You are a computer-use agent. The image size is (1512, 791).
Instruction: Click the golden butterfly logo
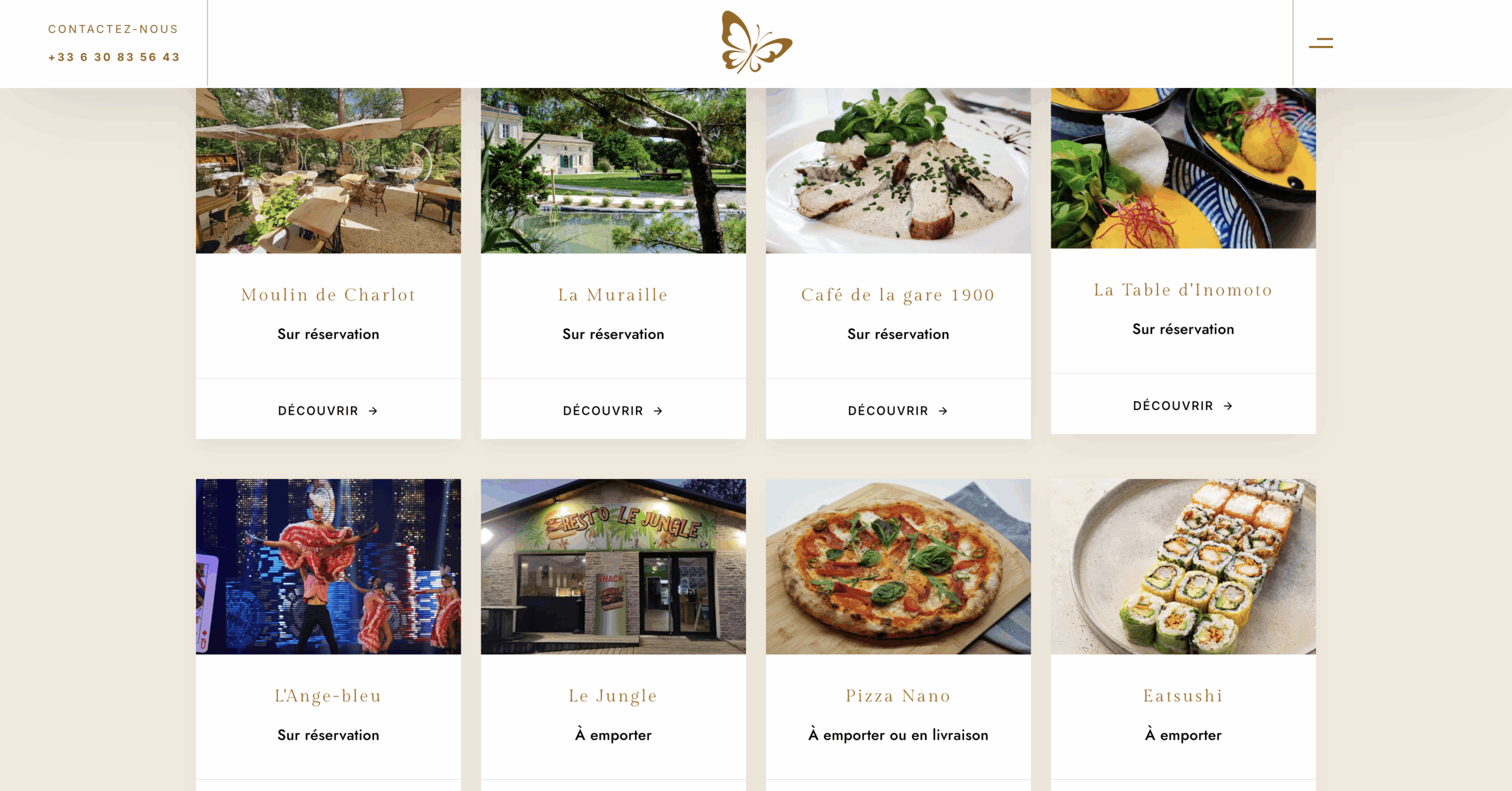757,43
